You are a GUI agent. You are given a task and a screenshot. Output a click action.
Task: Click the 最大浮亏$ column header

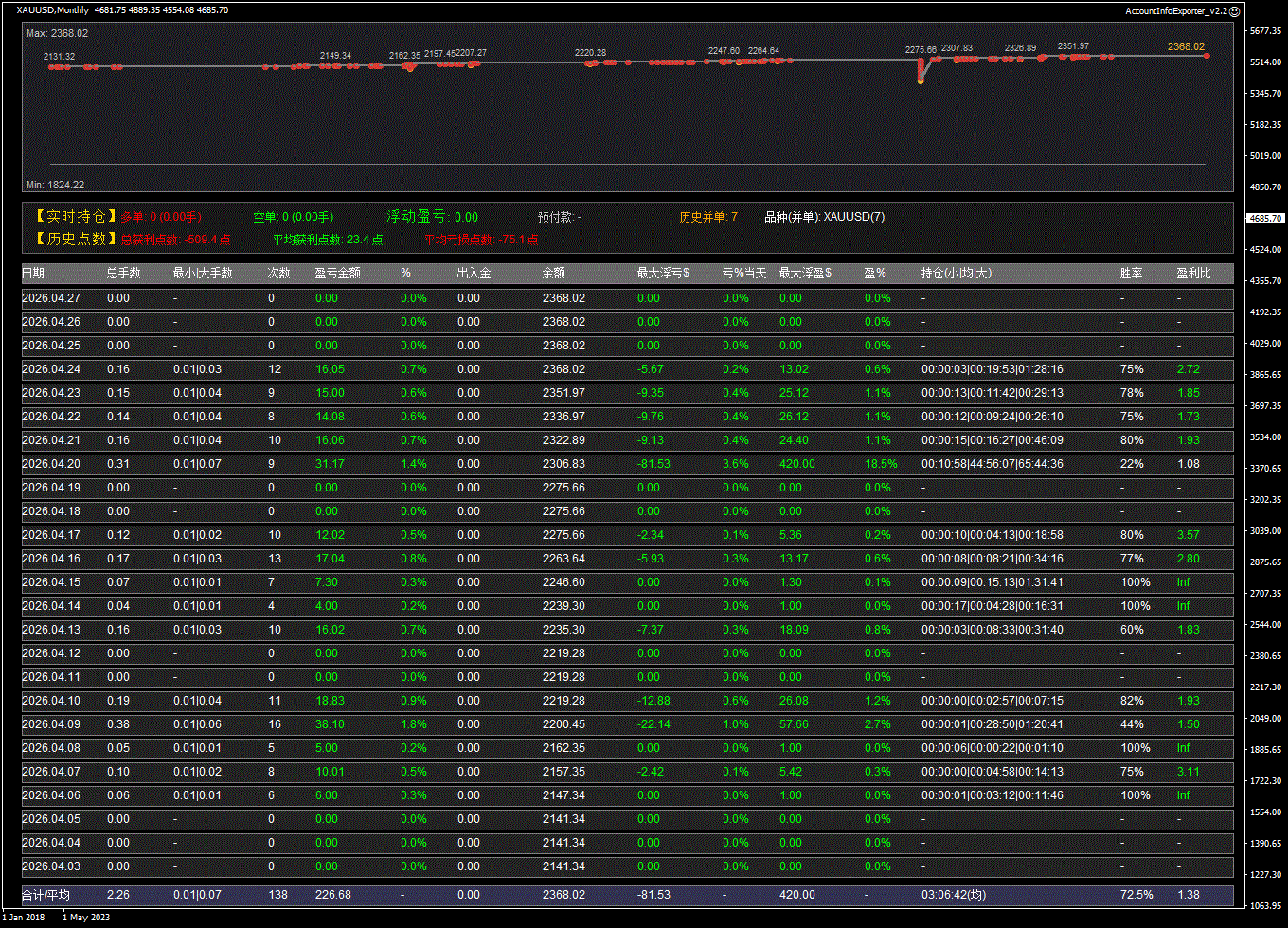(663, 274)
